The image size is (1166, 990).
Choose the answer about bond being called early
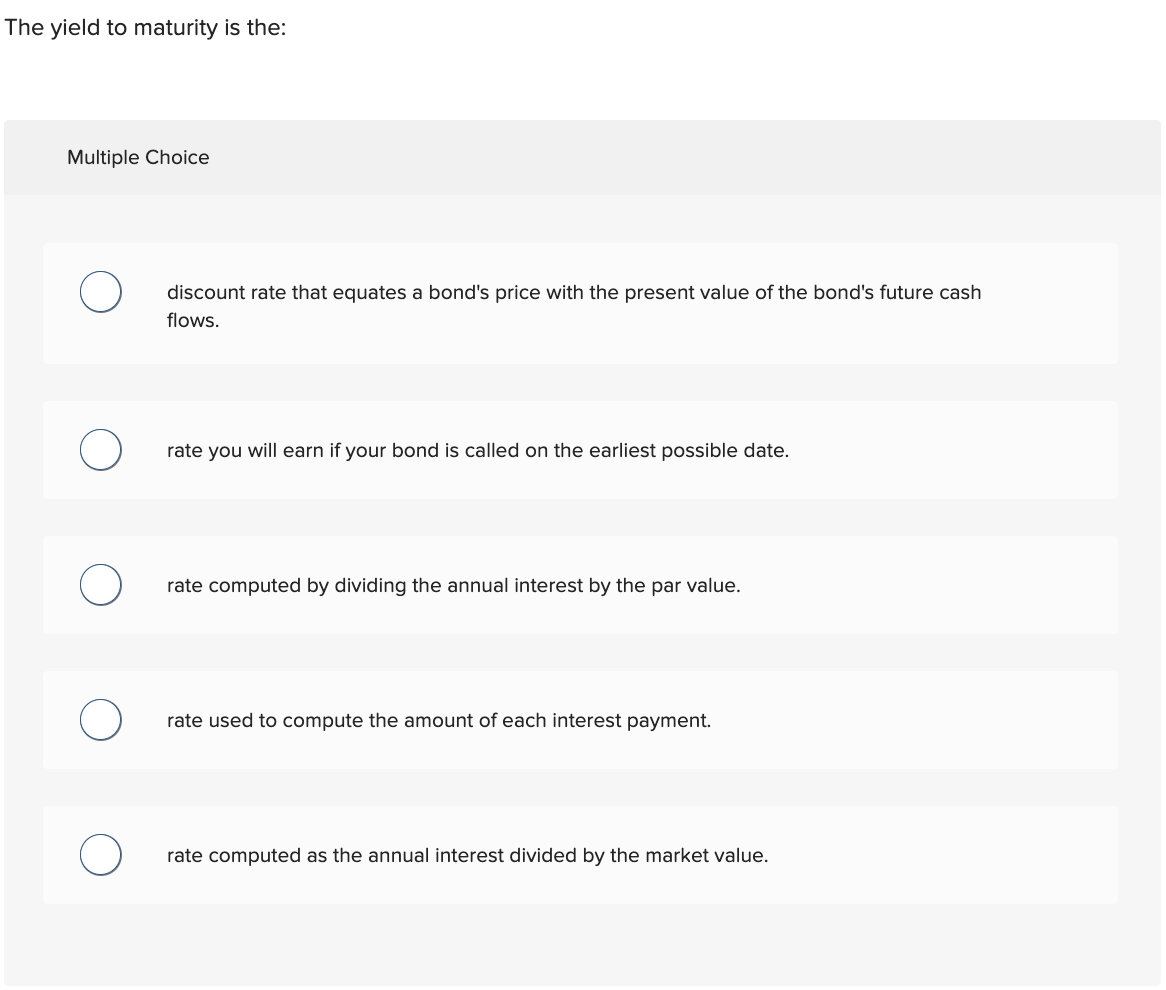pyautogui.click(x=478, y=450)
